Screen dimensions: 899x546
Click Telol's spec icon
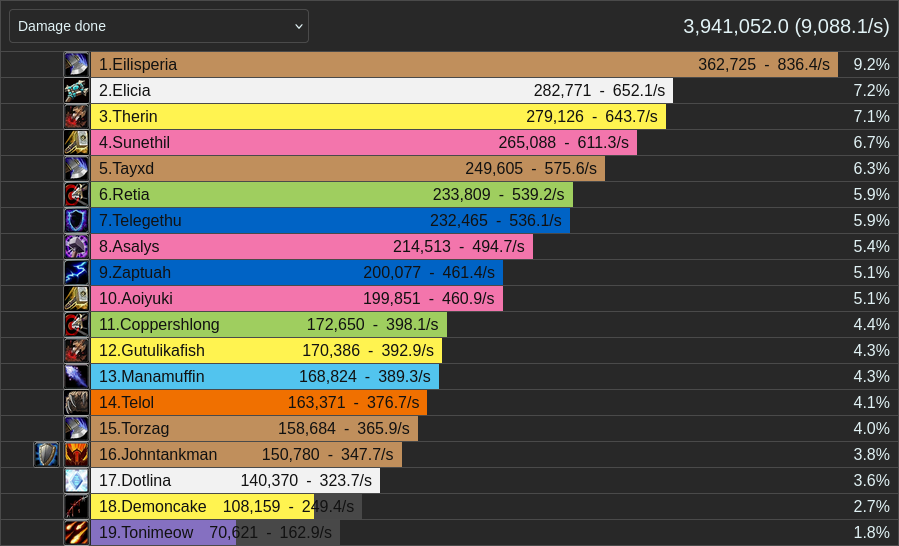pyautogui.click(x=76, y=403)
